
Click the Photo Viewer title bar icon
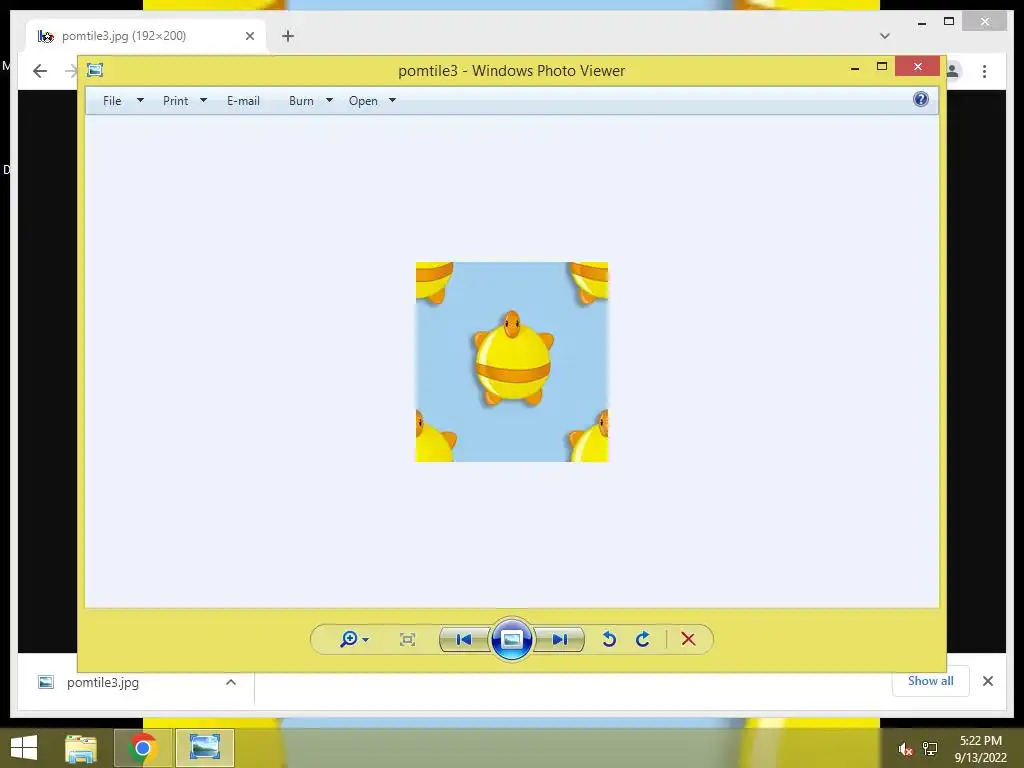pyautogui.click(x=95, y=70)
